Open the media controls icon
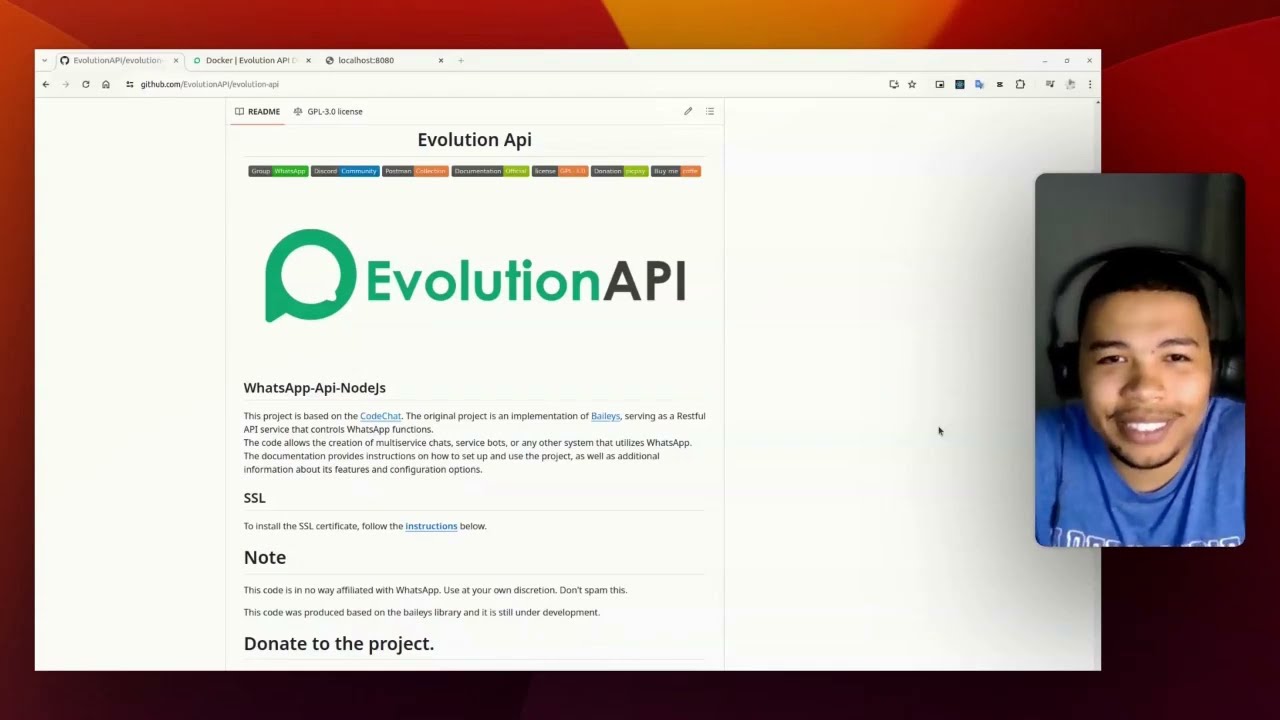This screenshot has width=1280, height=720. point(1050,84)
